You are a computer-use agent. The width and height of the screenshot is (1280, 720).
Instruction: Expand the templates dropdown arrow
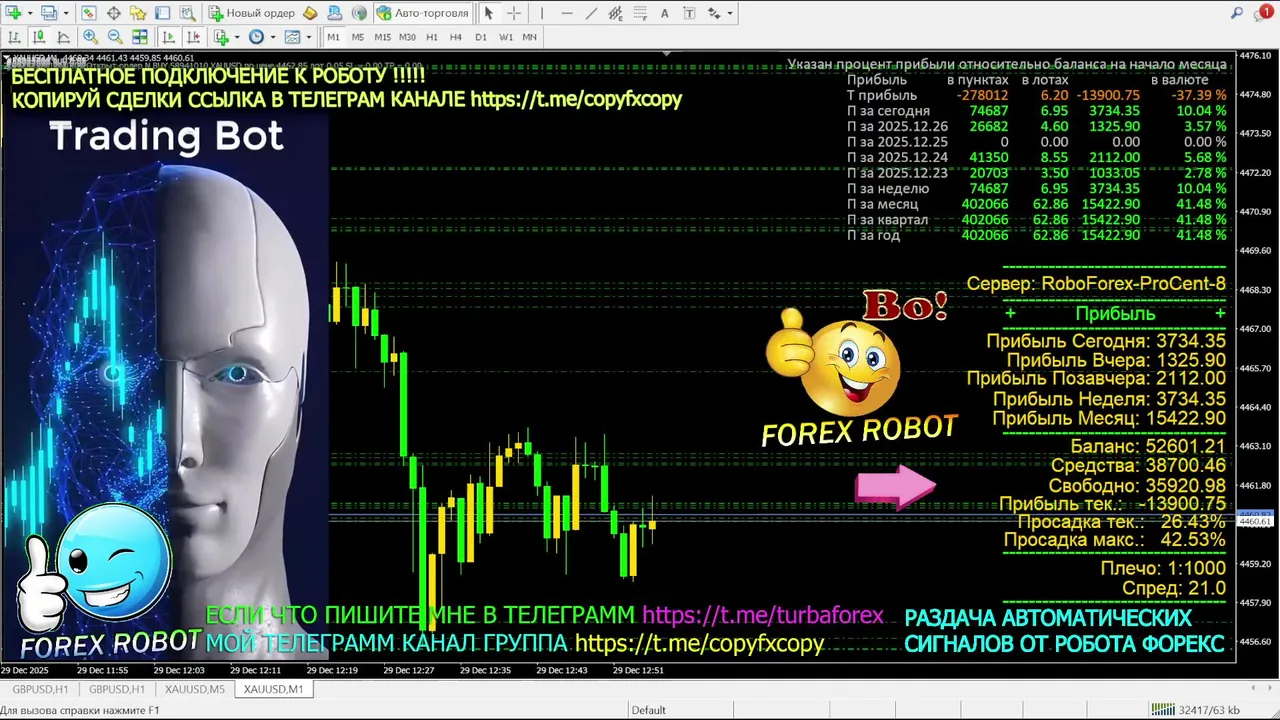click(x=309, y=37)
